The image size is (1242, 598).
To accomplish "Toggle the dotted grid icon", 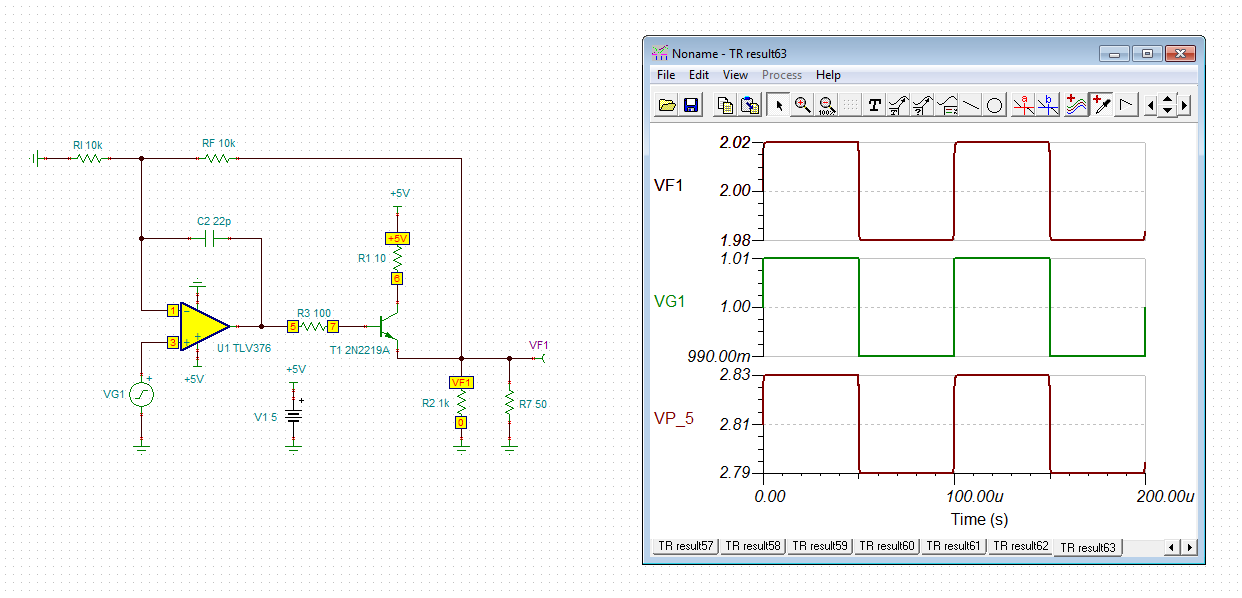I will click(x=850, y=105).
